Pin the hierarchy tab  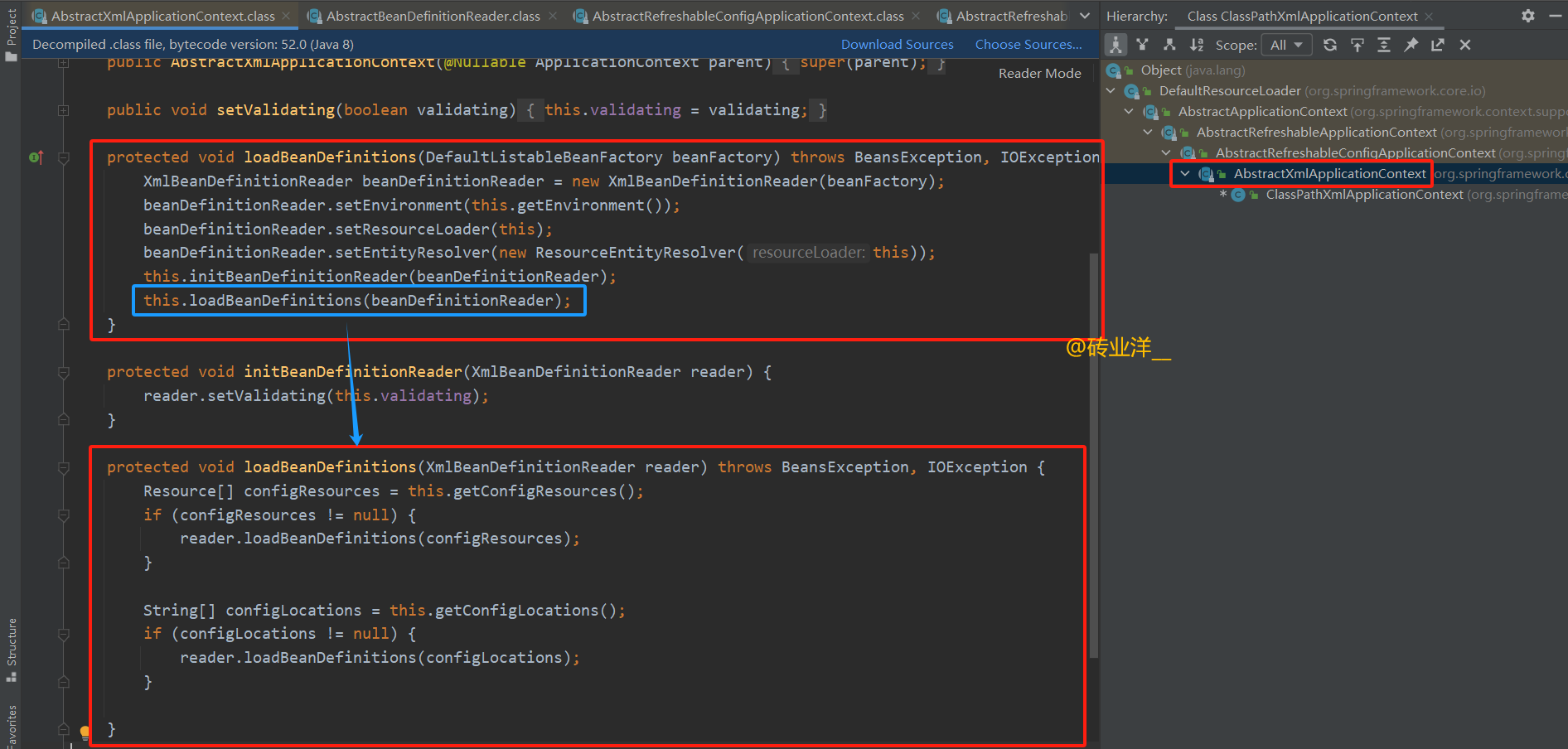click(x=1411, y=45)
